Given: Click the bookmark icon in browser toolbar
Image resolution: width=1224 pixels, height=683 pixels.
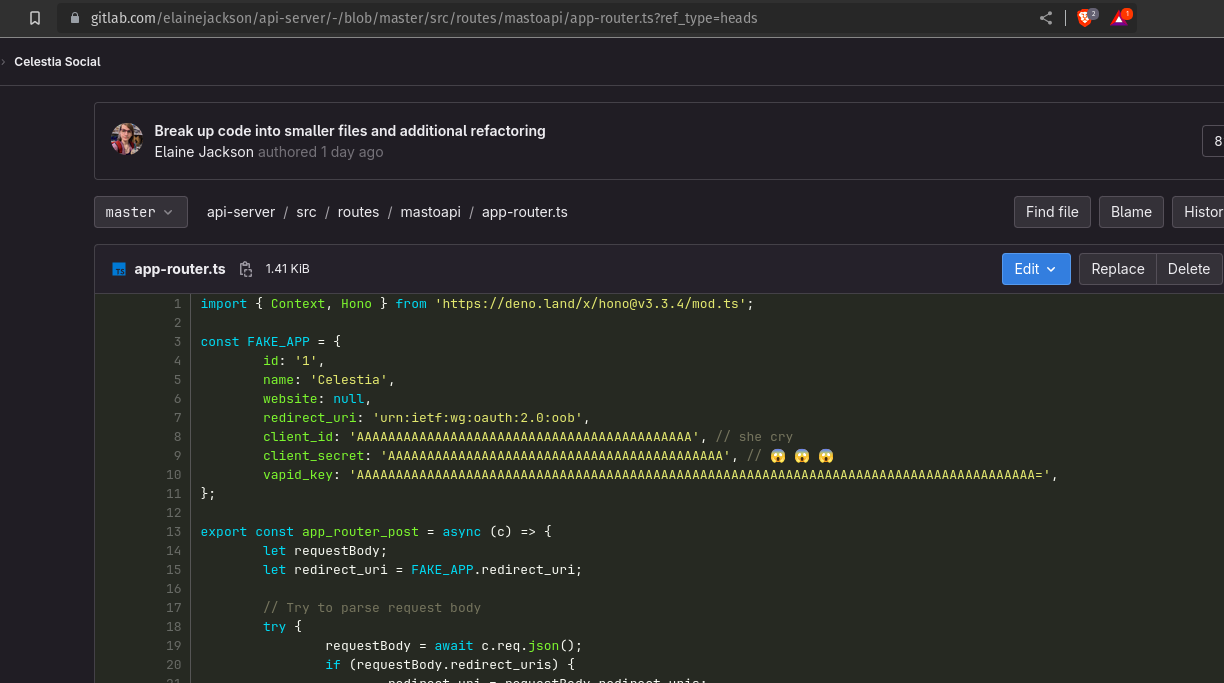Looking at the screenshot, I should coord(35,18).
